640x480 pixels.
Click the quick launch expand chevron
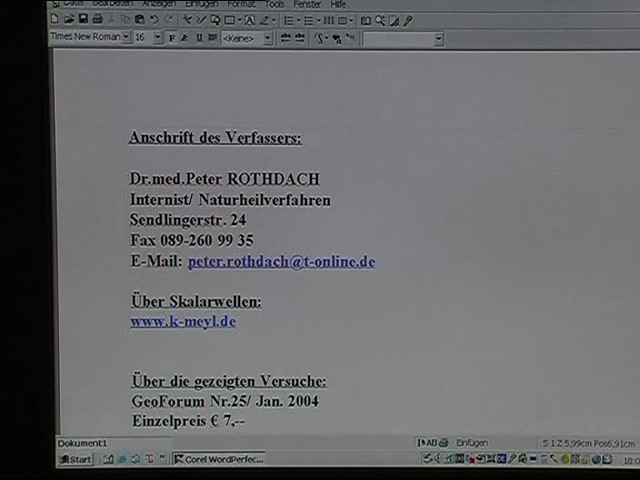(162, 457)
